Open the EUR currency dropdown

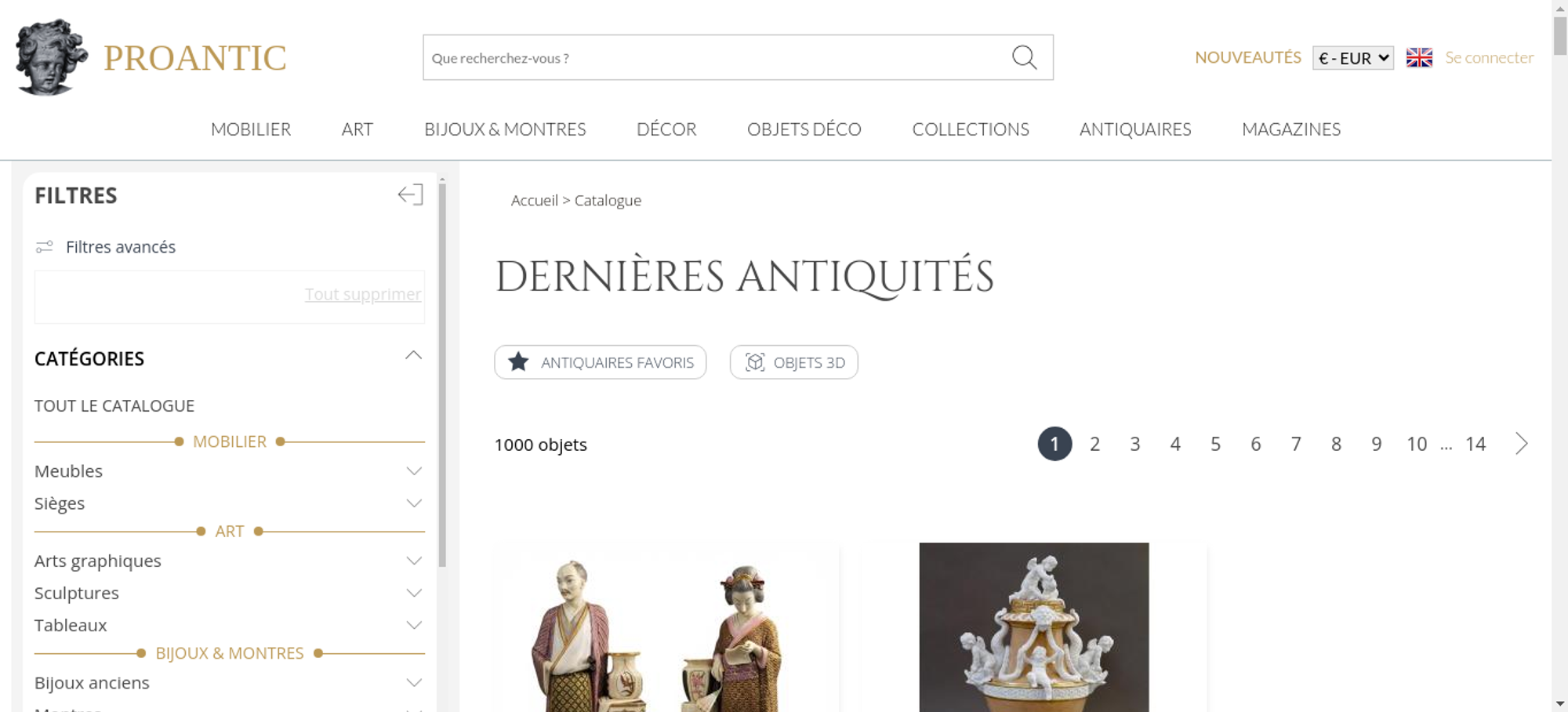(x=1353, y=58)
